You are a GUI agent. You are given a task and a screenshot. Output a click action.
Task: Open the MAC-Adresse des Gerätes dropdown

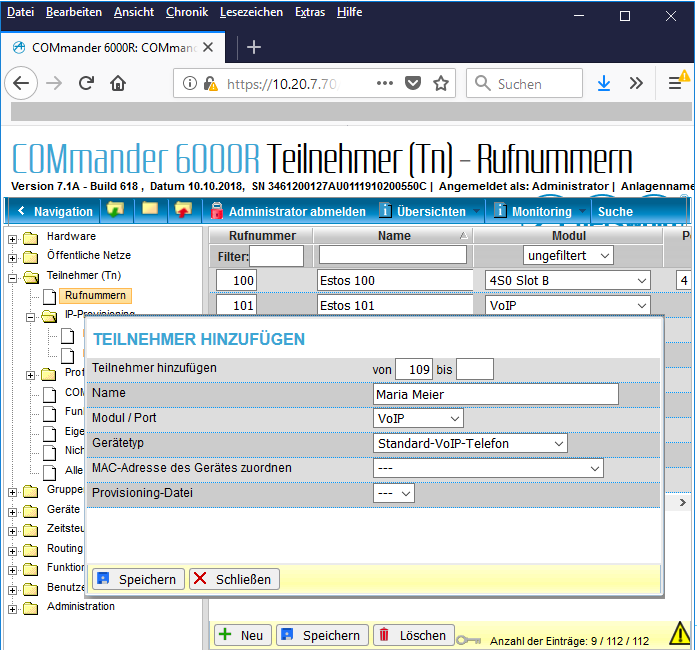tap(488, 468)
